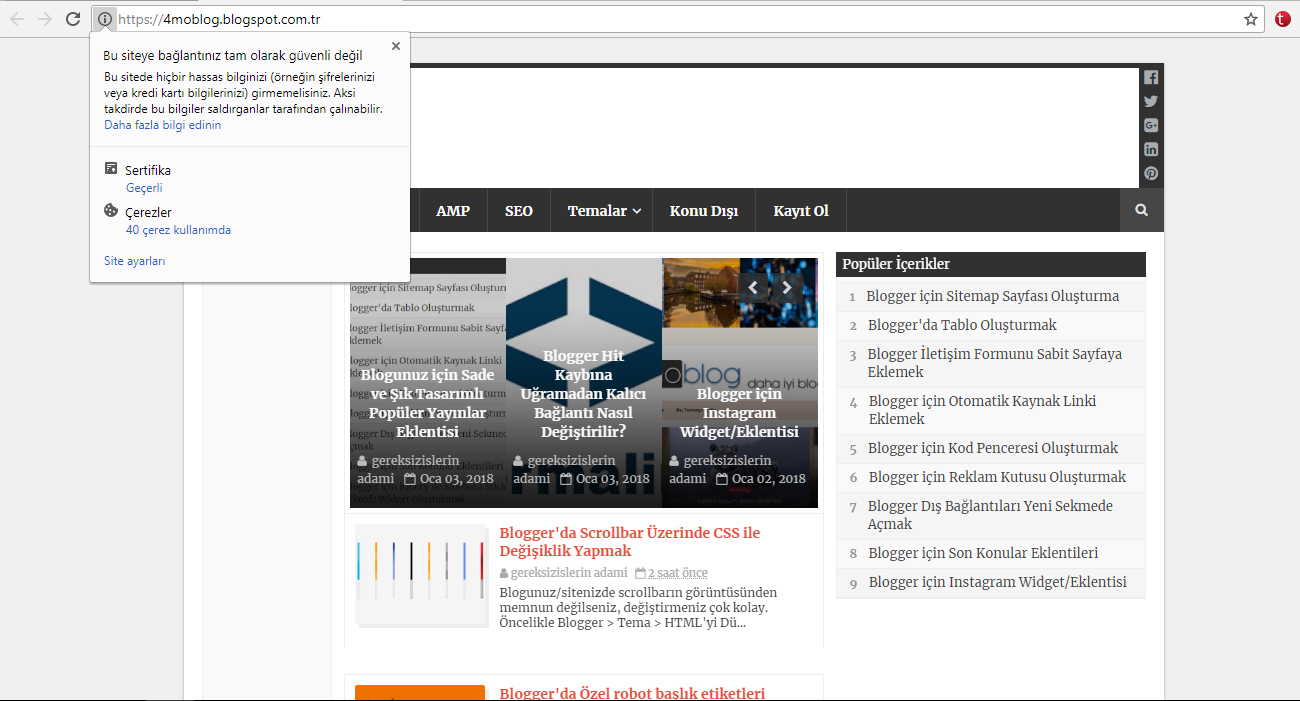Screen dimensions: 1300x701
Task: Open sidebar item Blogger için Instagram Widget/Eklentisi
Action: [x=997, y=582]
